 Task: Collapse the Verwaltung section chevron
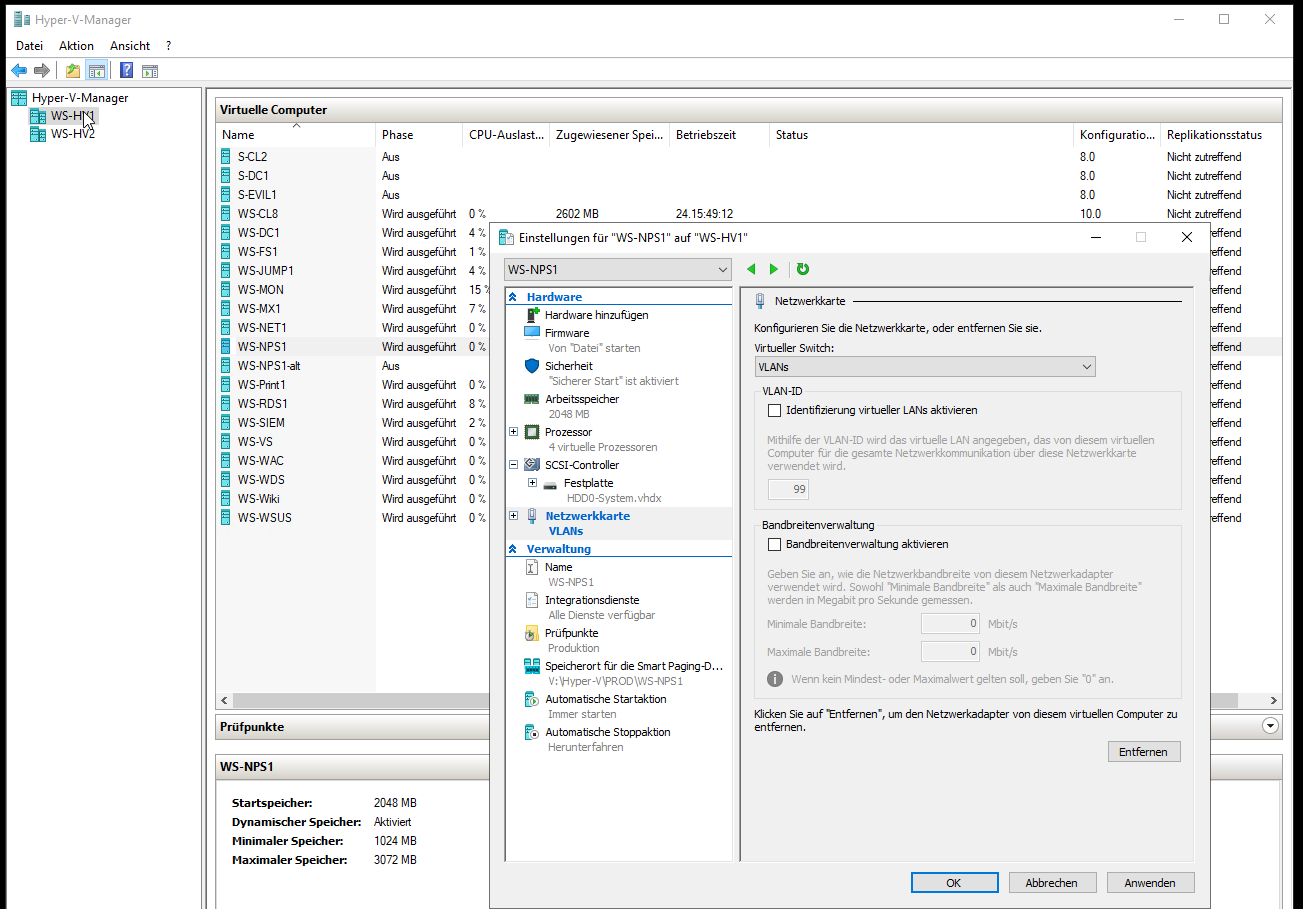coord(513,549)
